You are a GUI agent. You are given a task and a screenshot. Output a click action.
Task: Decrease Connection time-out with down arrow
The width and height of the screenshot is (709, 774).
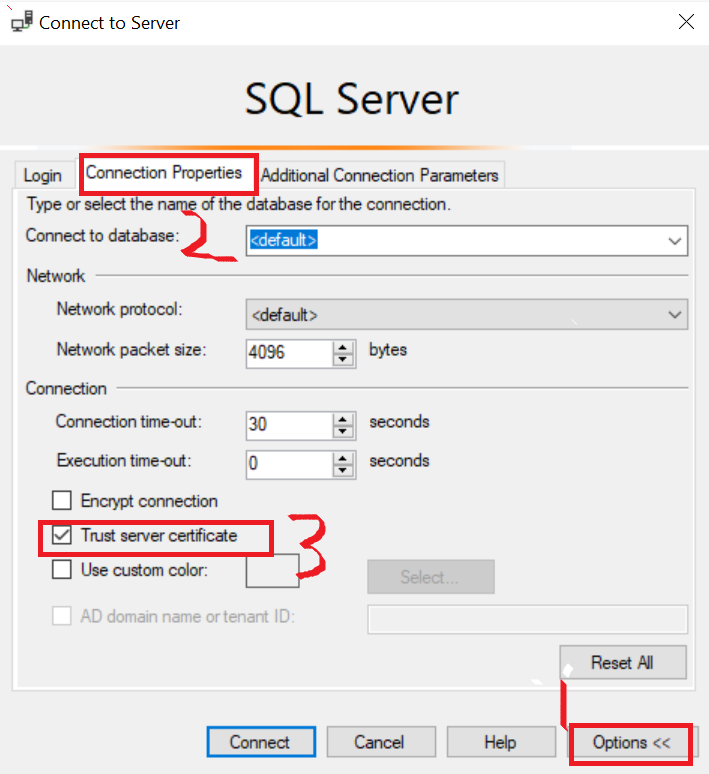point(343,432)
